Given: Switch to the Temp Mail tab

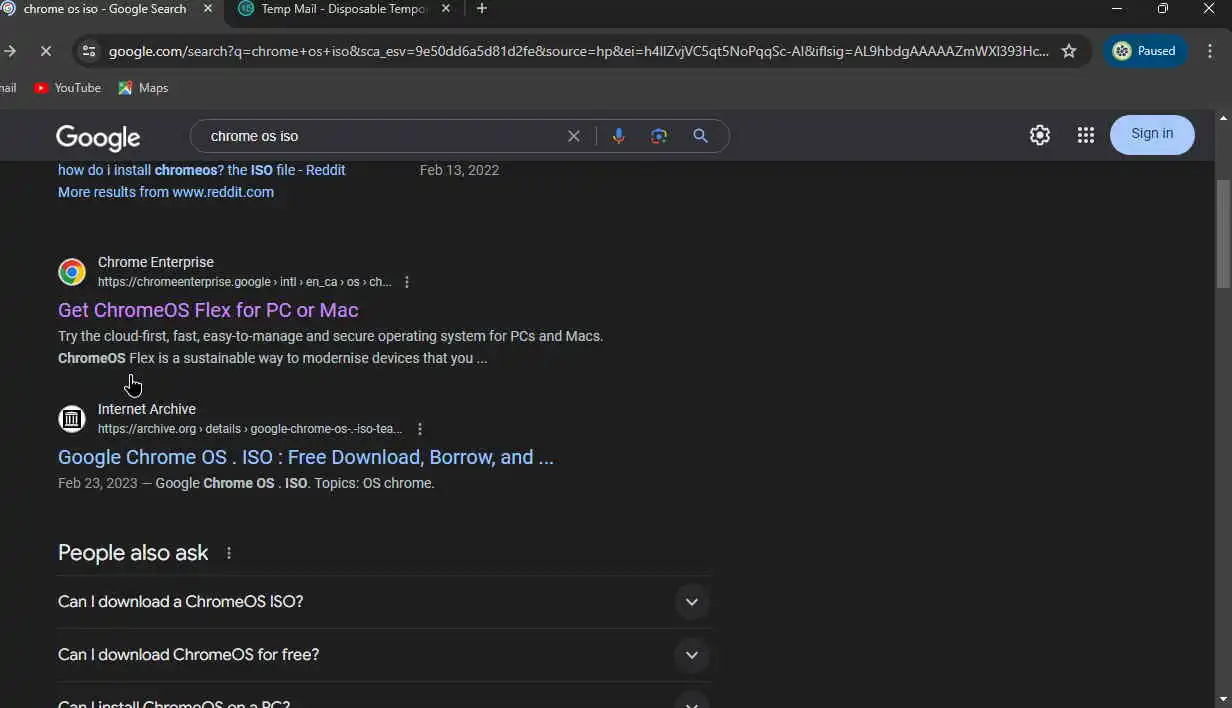Looking at the screenshot, I should [x=344, y=9].
